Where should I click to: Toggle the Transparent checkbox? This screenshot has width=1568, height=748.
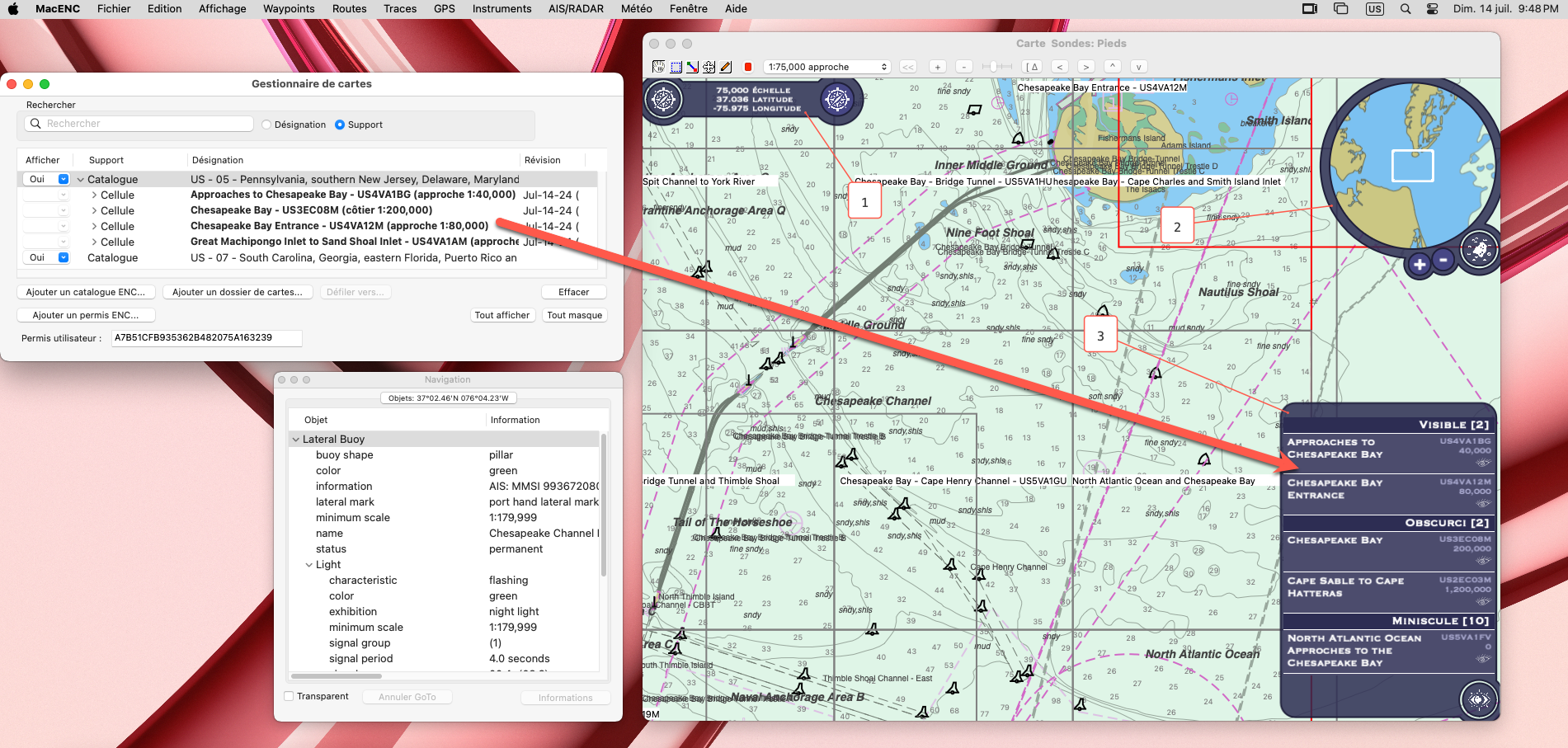[x=289, y=696]
